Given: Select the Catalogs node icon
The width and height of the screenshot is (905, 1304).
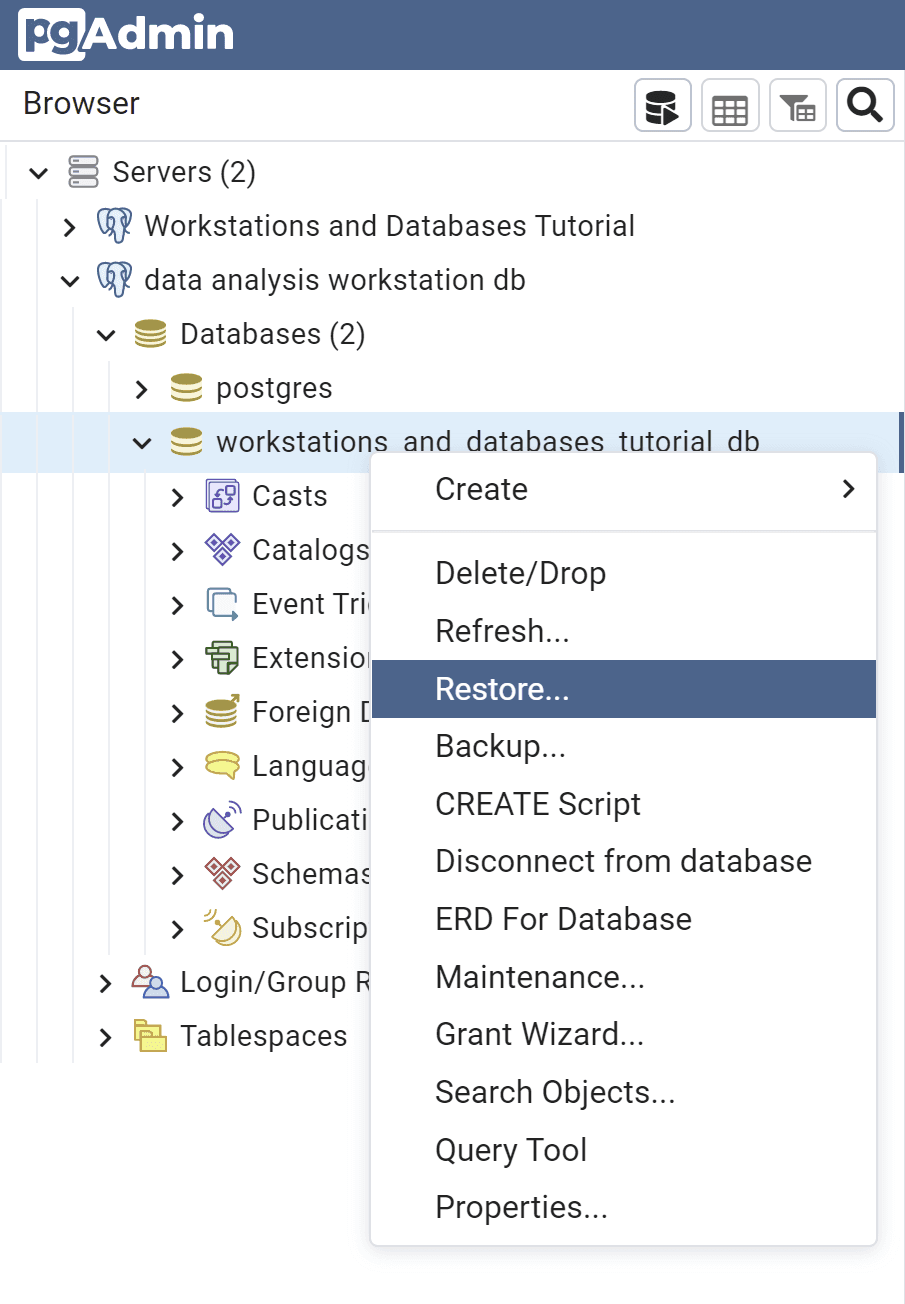Looking at the screenshot, I should 222,550.
